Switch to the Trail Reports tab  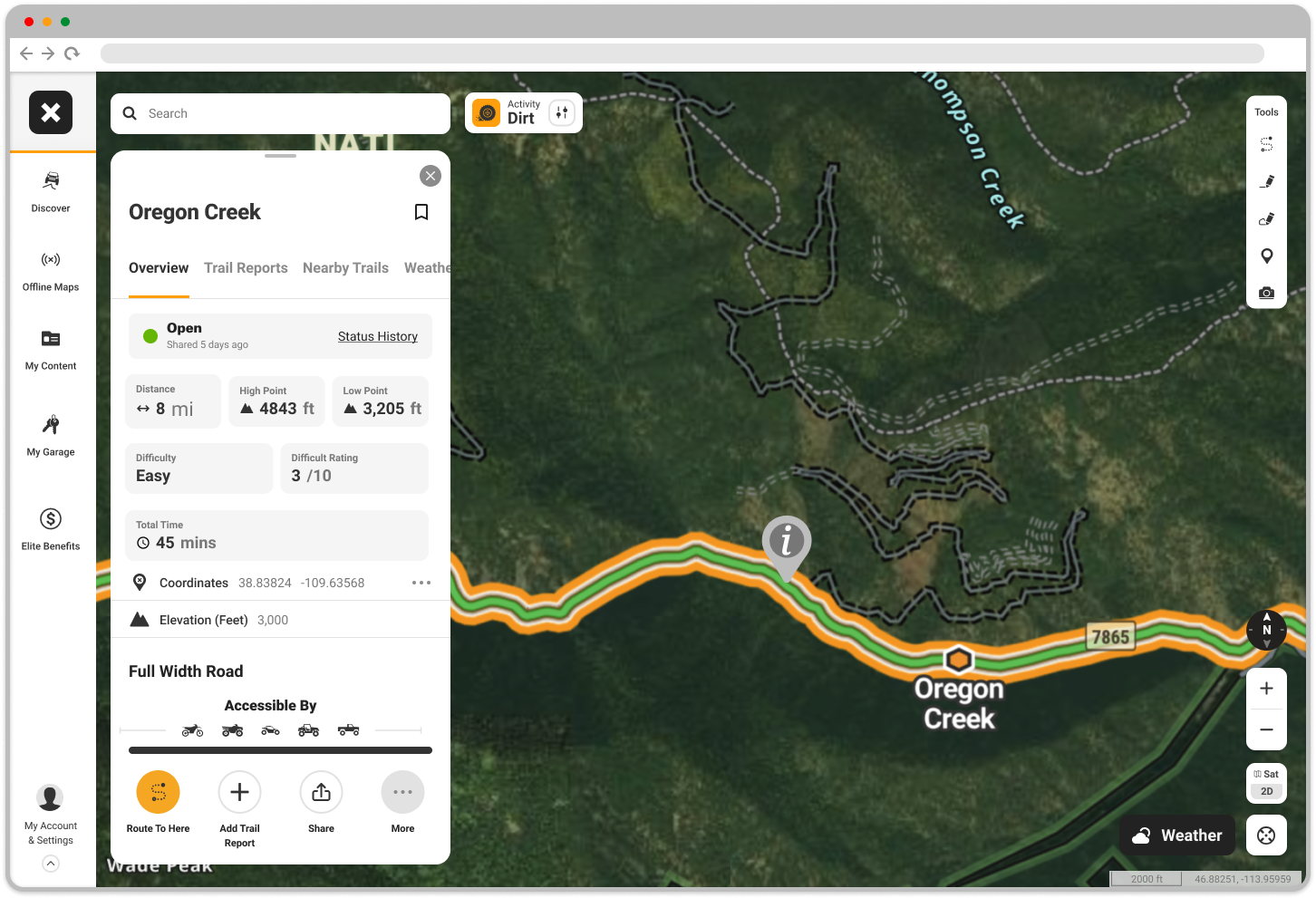246,268
